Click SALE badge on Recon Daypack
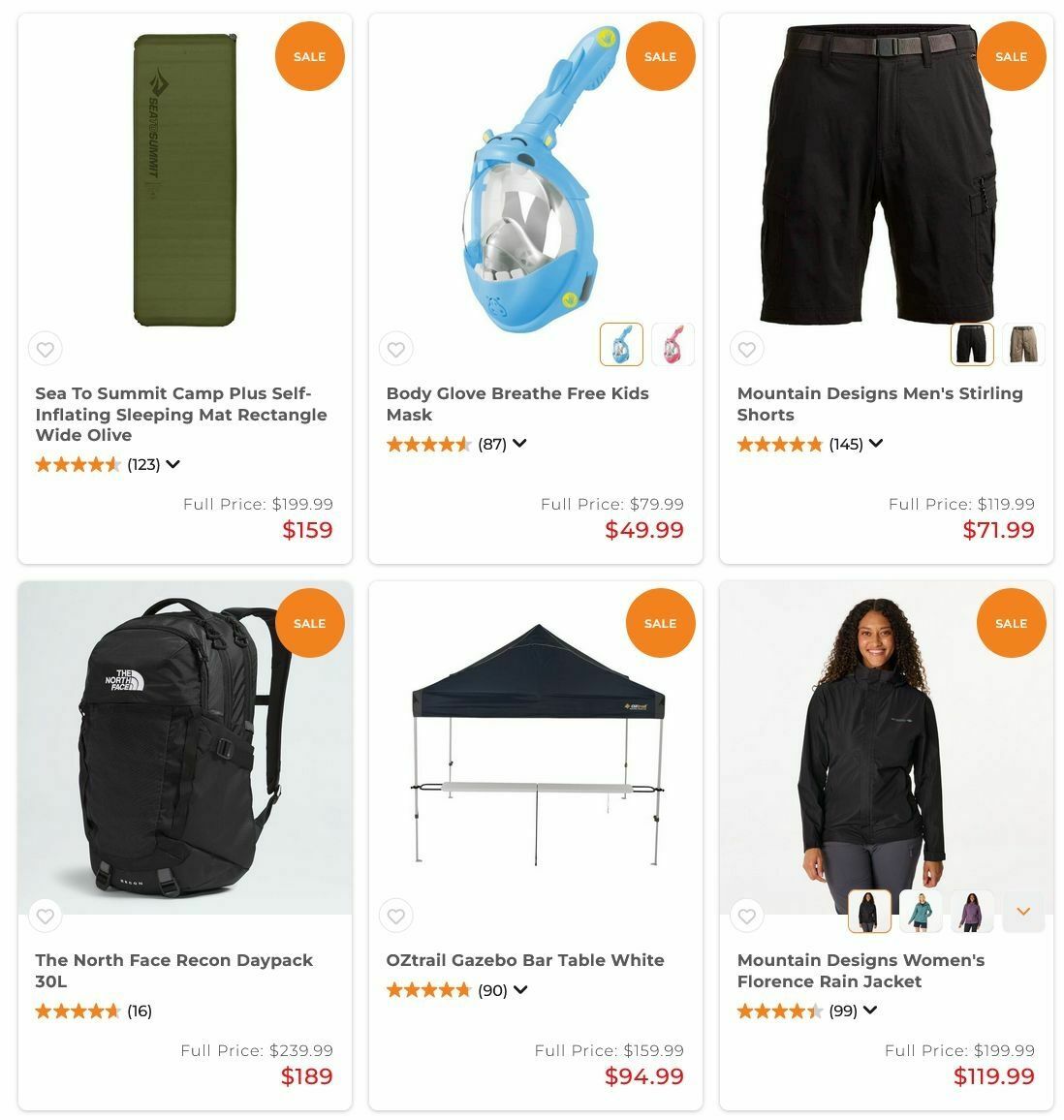 point(309,623)
